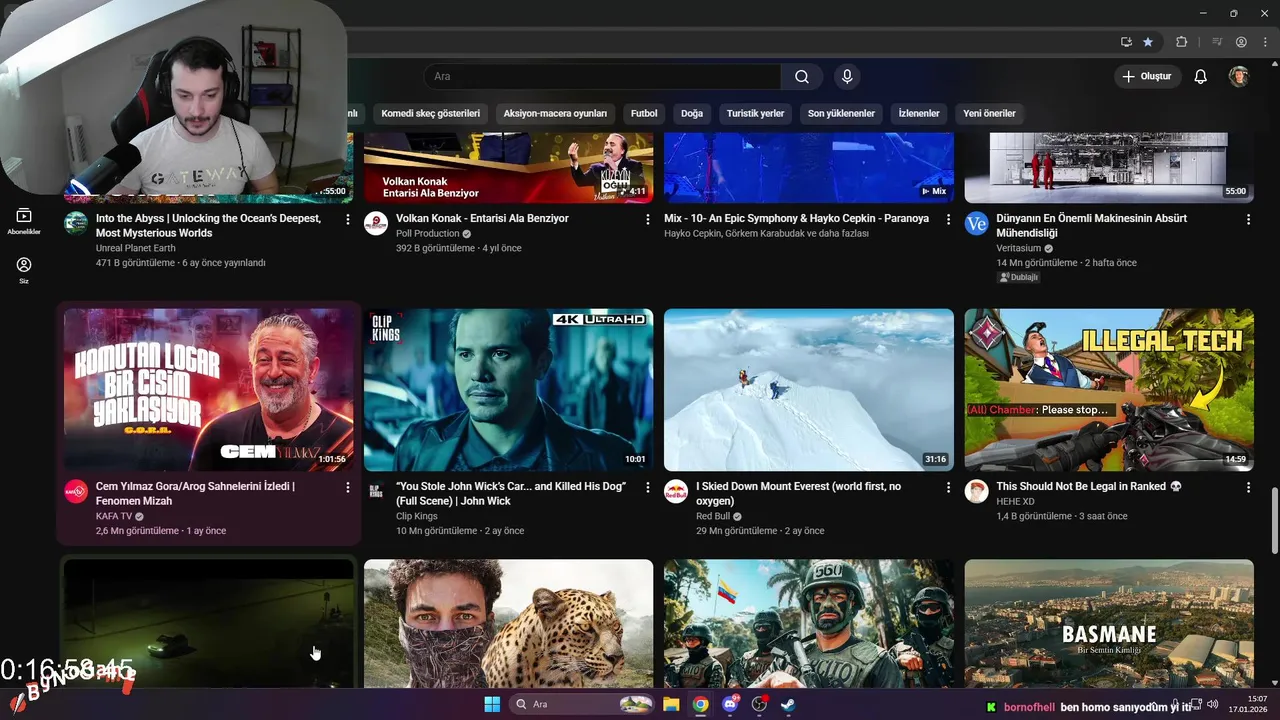Open OBS Studio from taskbar

pos(759,704)
